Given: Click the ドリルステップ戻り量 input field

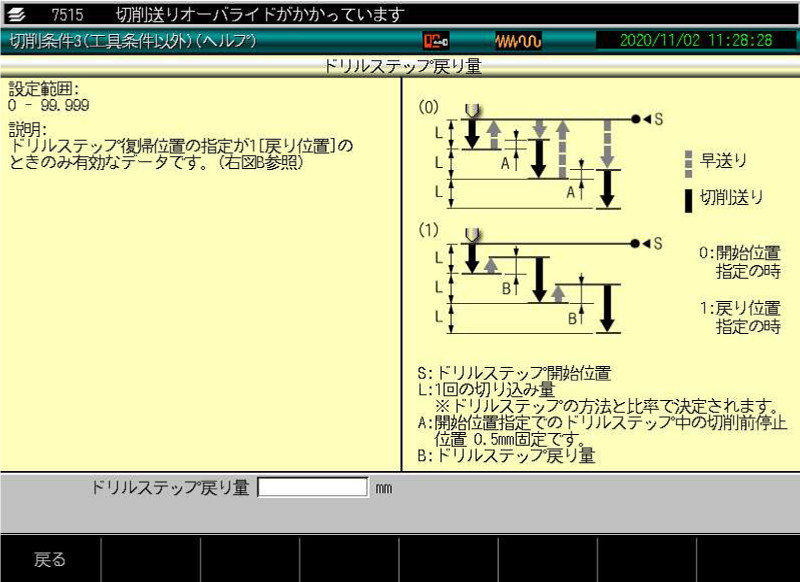Looking at the screenshot, I should [x=315, y=487].
